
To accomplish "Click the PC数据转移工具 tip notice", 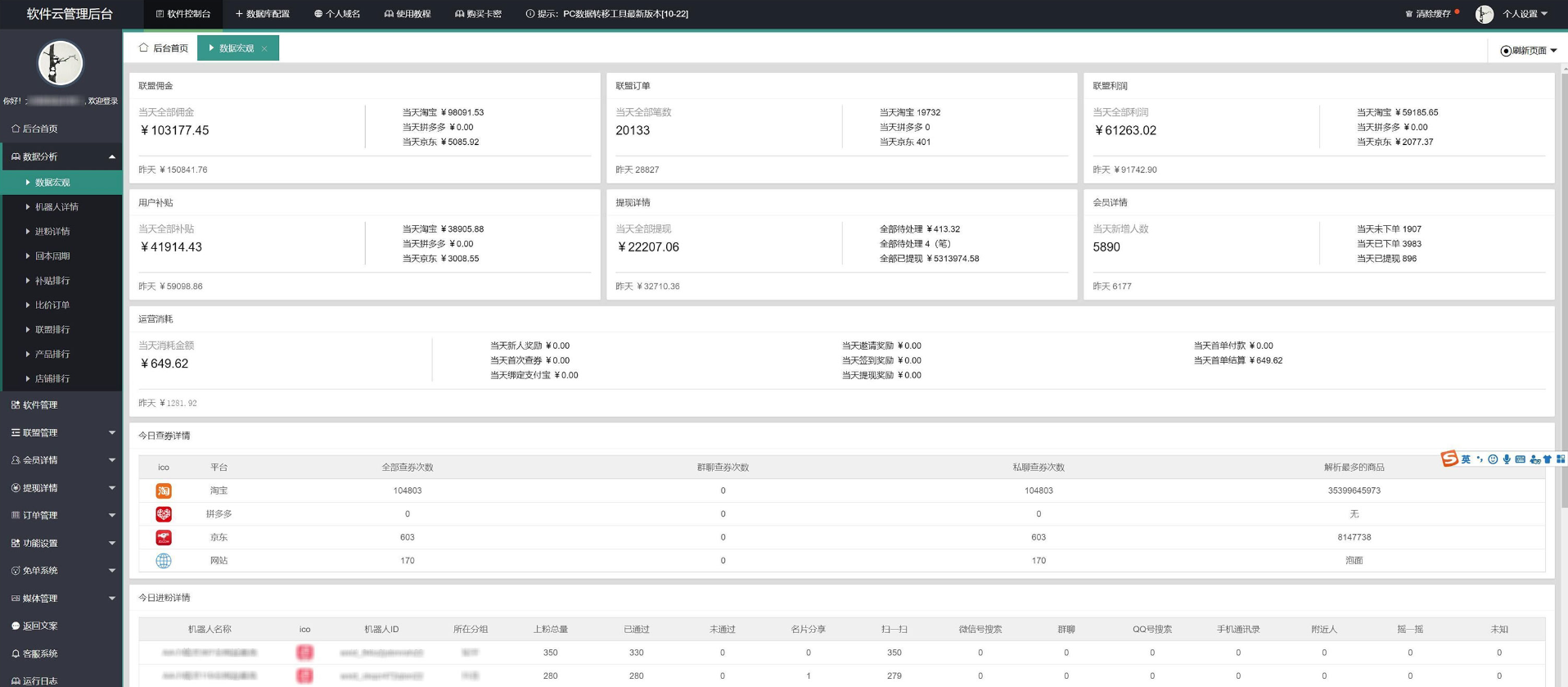I will click(x=607, y=14).
